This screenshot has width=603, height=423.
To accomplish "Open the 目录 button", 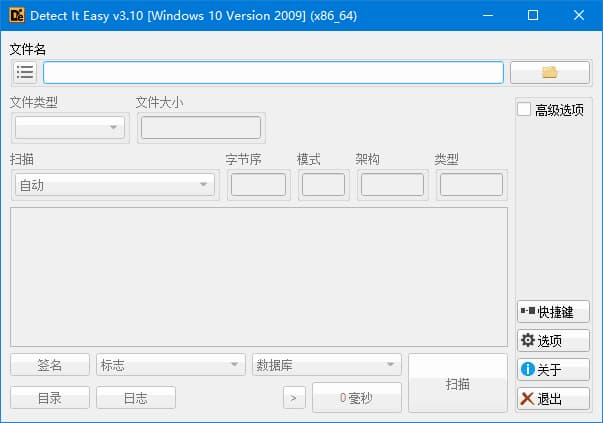I will [50, 398].
